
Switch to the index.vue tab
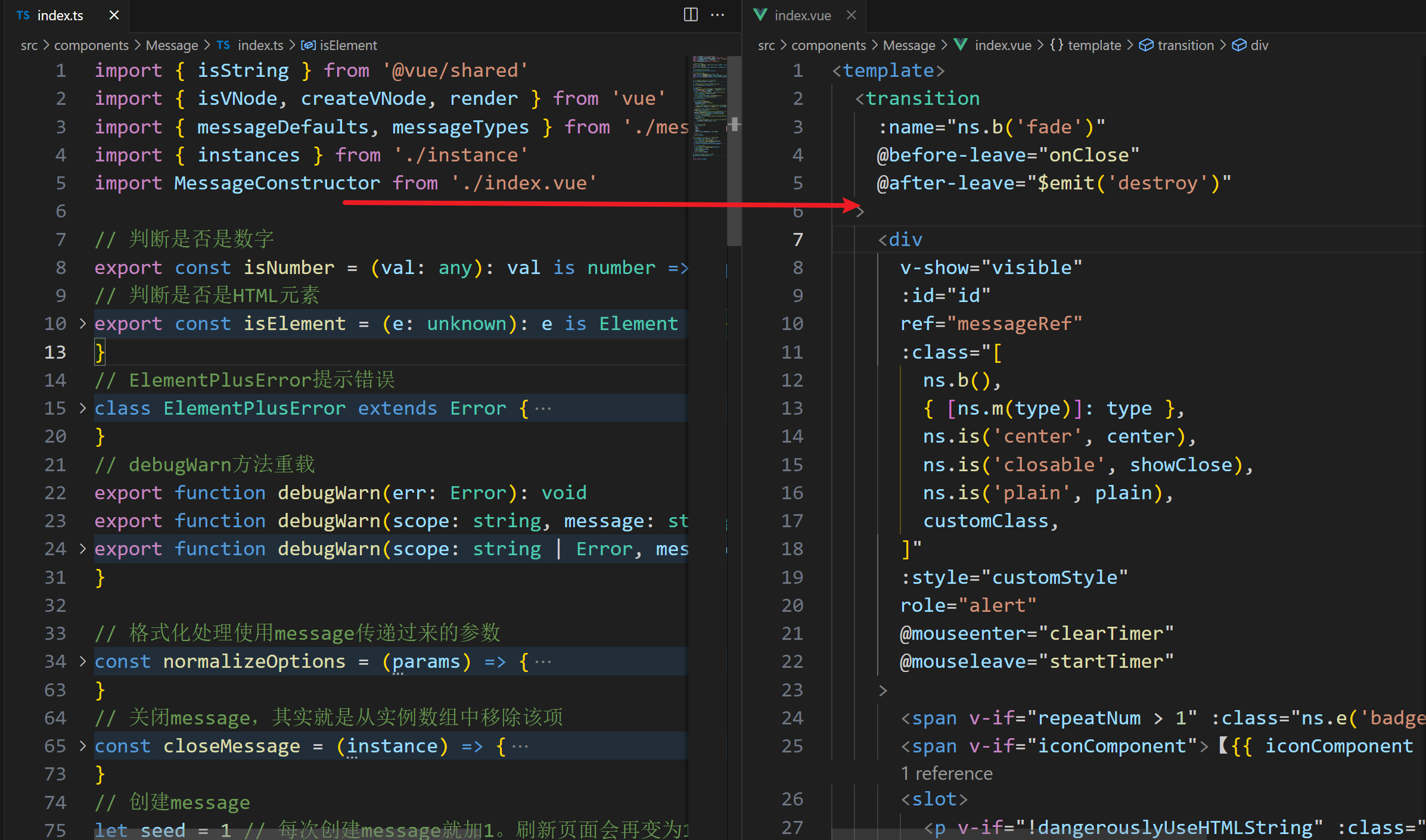pyautogui.click(x=802, y=15)
